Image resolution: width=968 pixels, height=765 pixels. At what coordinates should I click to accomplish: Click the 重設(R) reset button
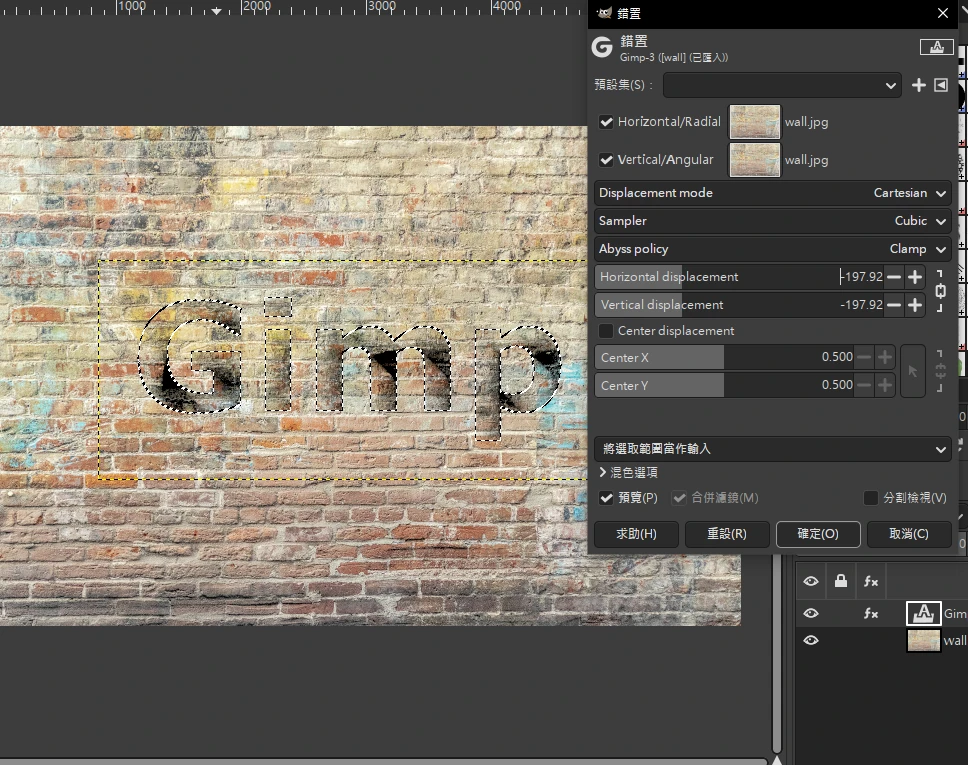click(x=726, y=534)
